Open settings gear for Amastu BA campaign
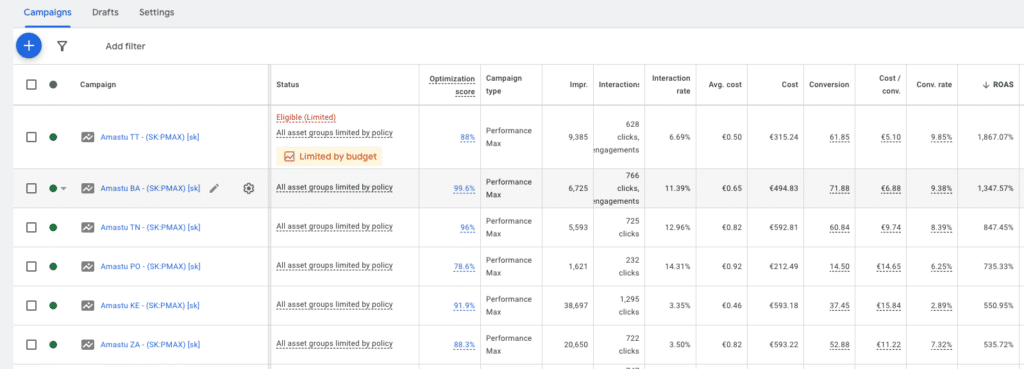Viewport: 1024px width, 369px height. click(x=248, y=188)
